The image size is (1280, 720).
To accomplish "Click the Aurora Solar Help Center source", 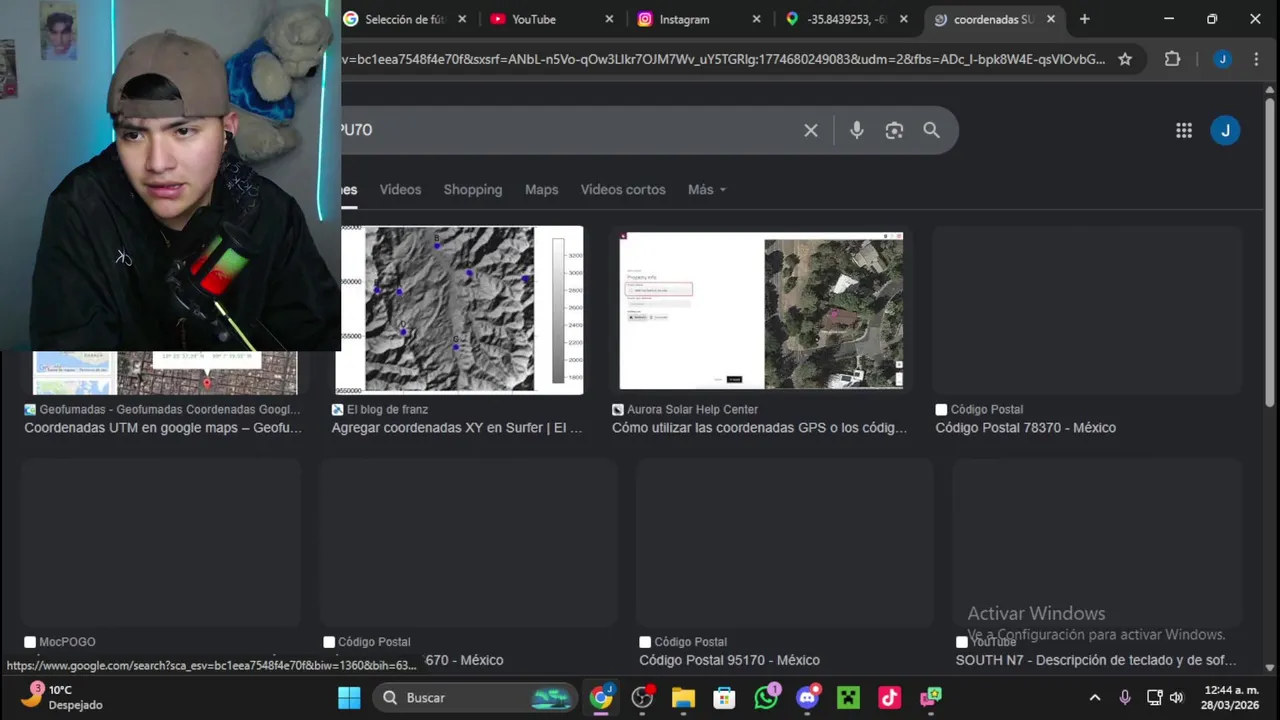I will [685, 409].
